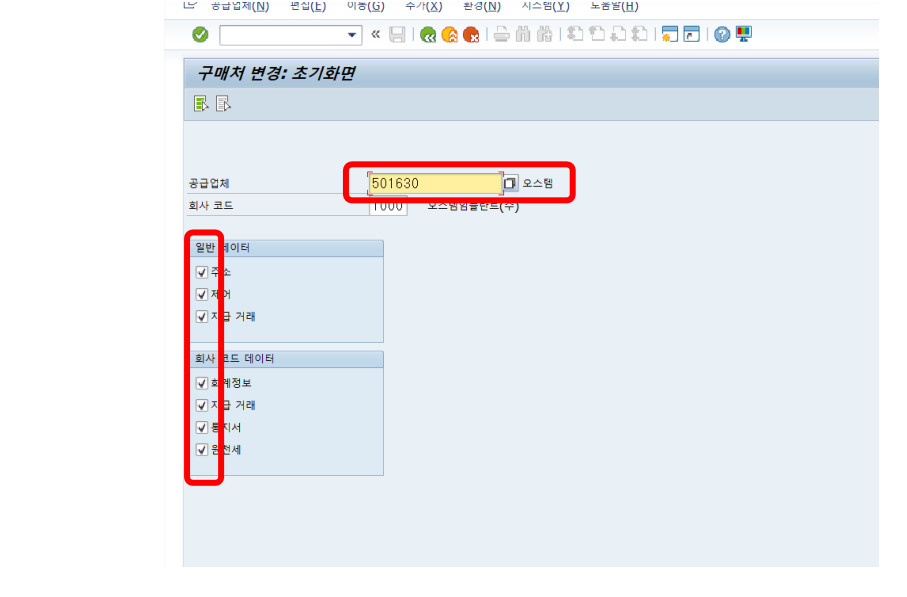Open the 시스템(Y) menu
The width and height of the screenshot is (907, 597).
point(545,6)
